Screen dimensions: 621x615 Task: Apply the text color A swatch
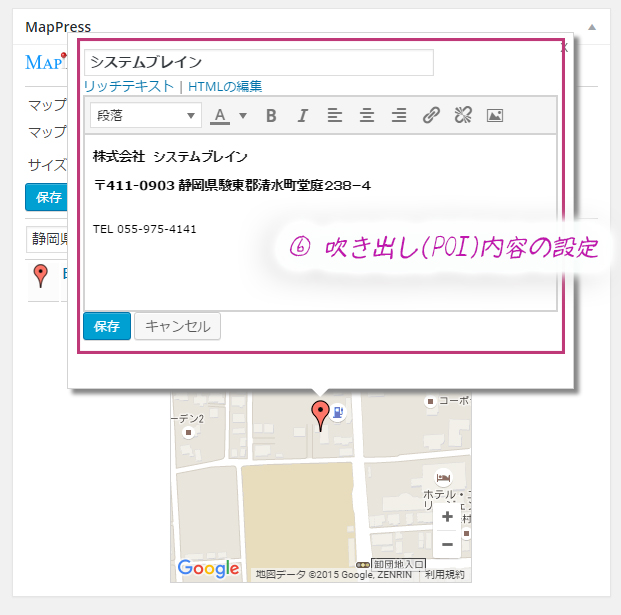point(221,115)
